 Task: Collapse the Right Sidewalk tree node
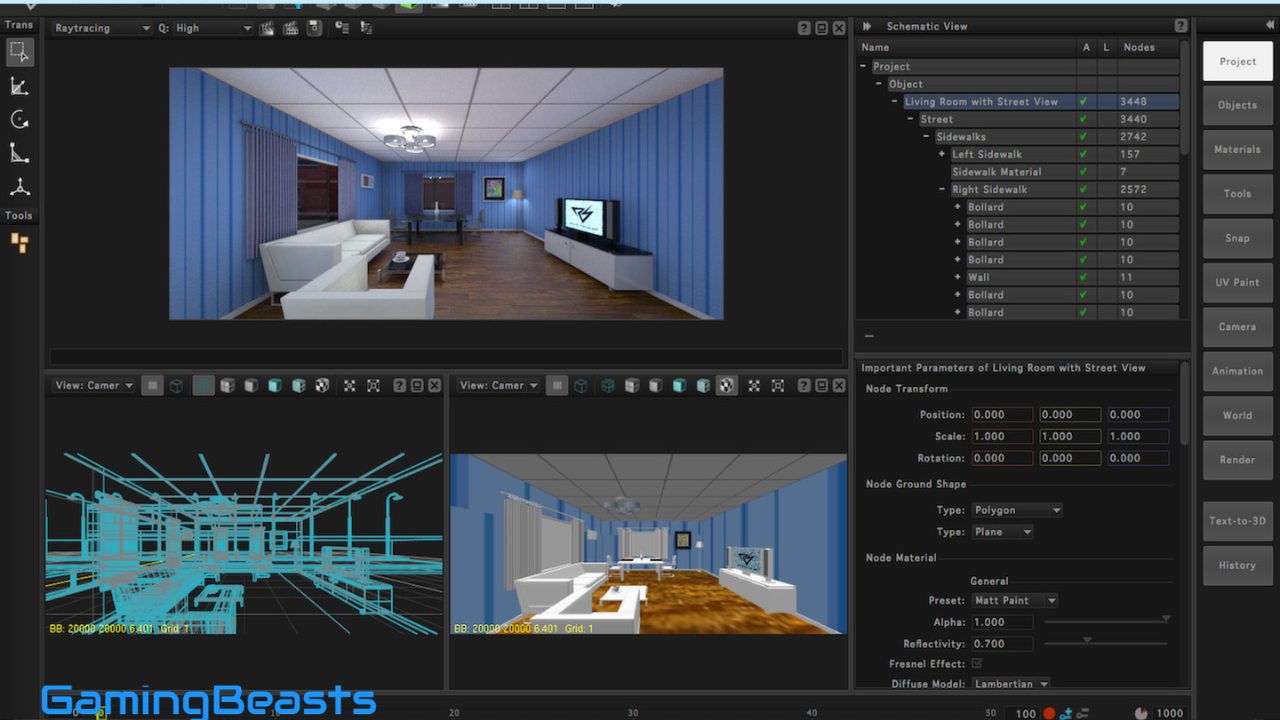[942, 189]
